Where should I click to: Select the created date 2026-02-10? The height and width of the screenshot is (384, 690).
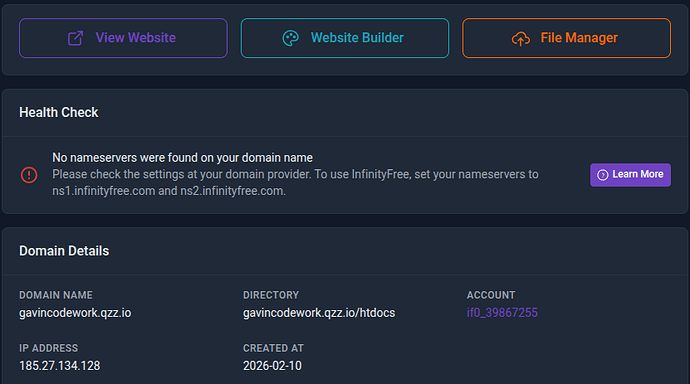pyautogui.click(x=272, y=366)
